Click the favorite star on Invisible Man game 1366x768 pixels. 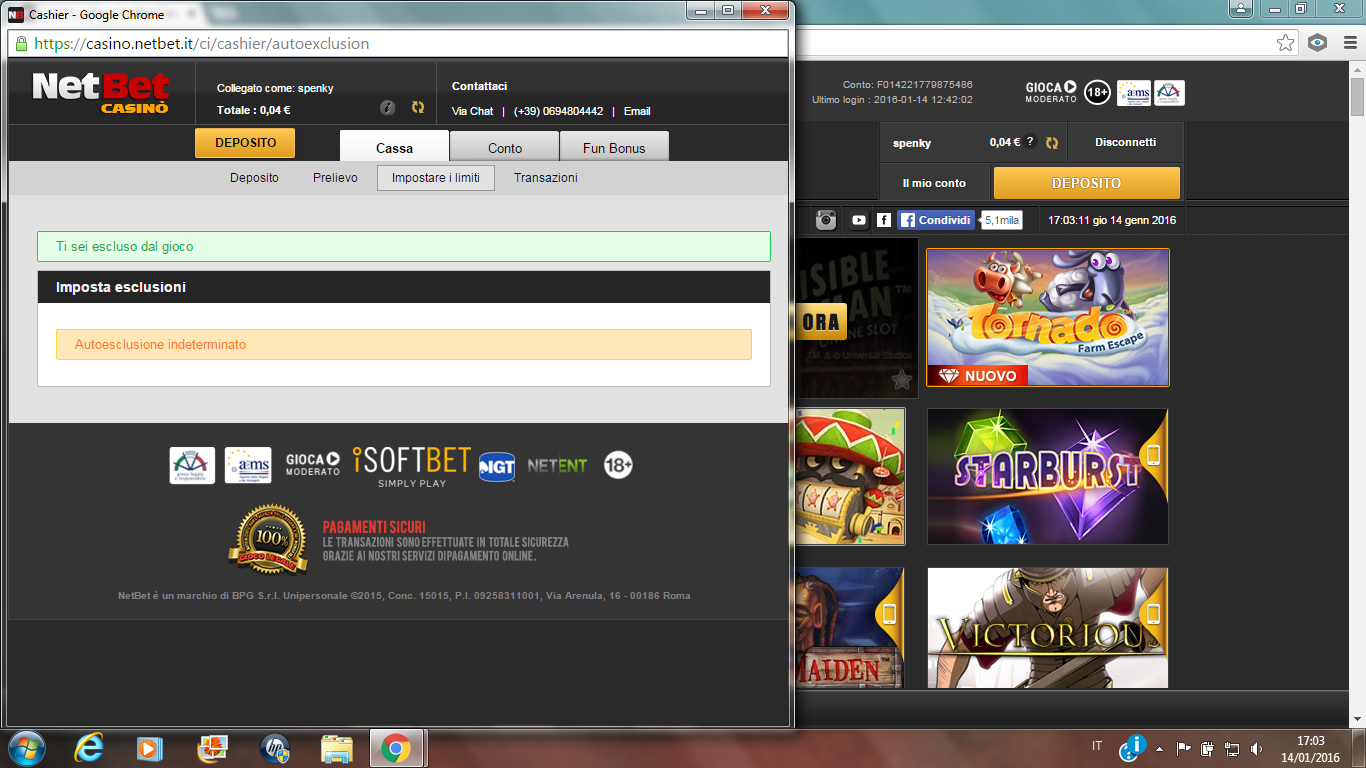[902, 379]
